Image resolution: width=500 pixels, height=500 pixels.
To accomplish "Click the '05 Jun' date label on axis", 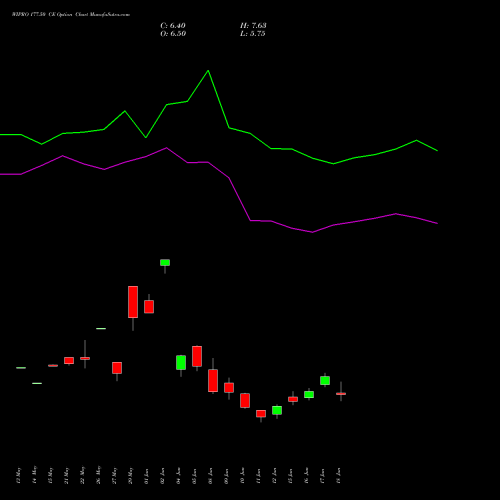I will pyautogui.click(x=195, y=476).
